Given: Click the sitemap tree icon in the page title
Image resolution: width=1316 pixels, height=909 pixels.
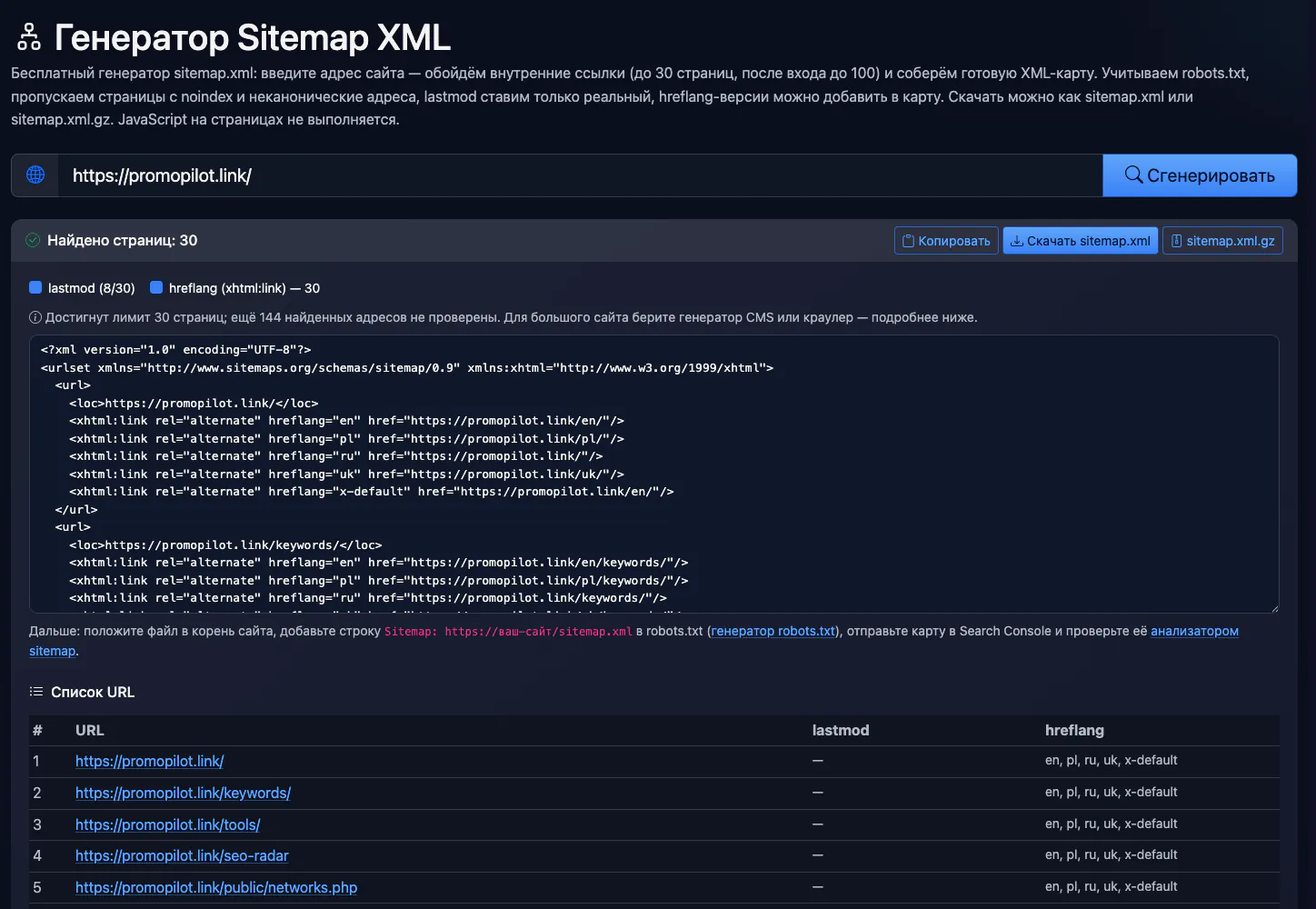Looking at the screenshot, I should click(29, 37).
